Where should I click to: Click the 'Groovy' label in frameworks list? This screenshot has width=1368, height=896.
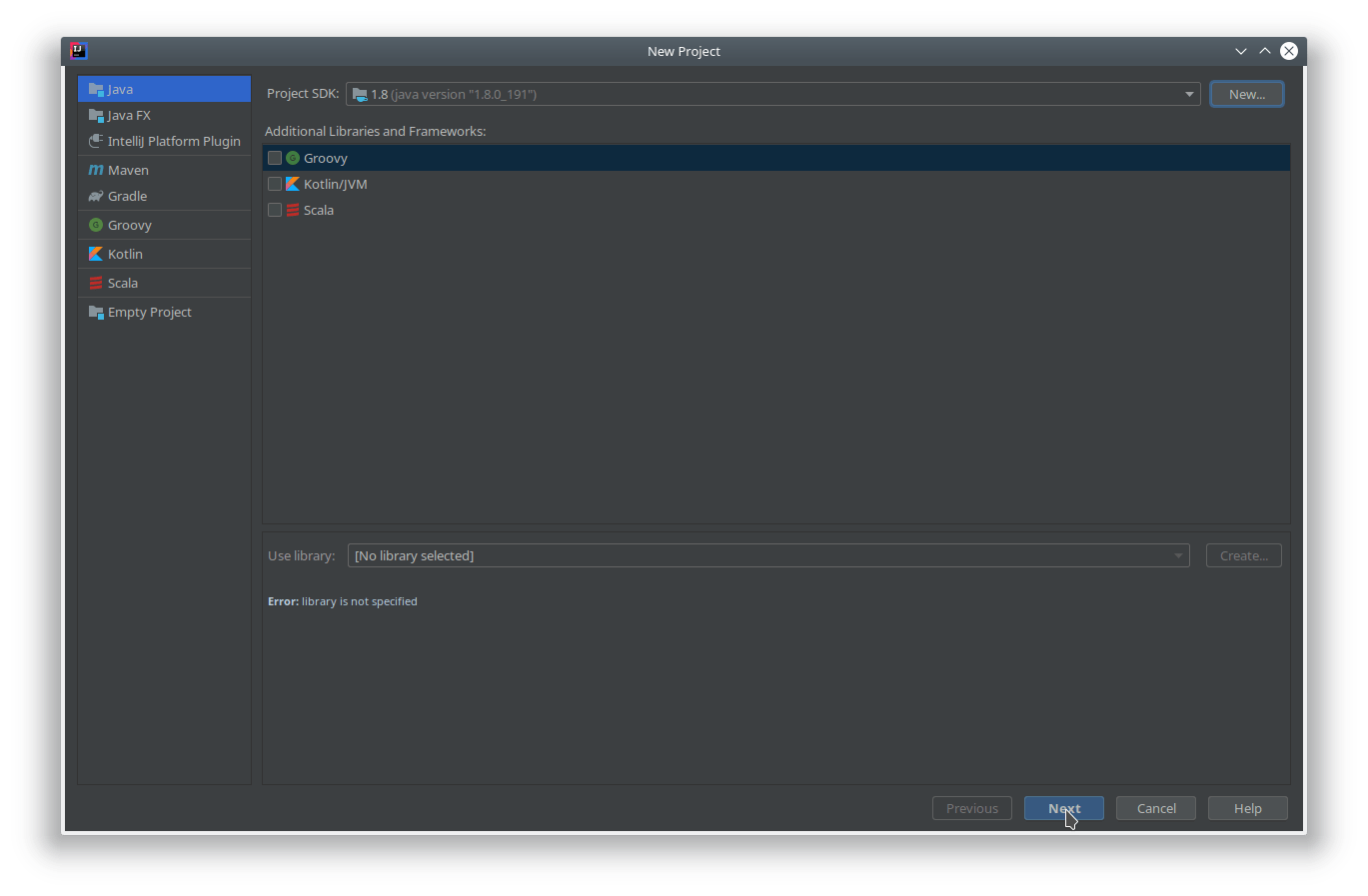[x=326, y=158]
